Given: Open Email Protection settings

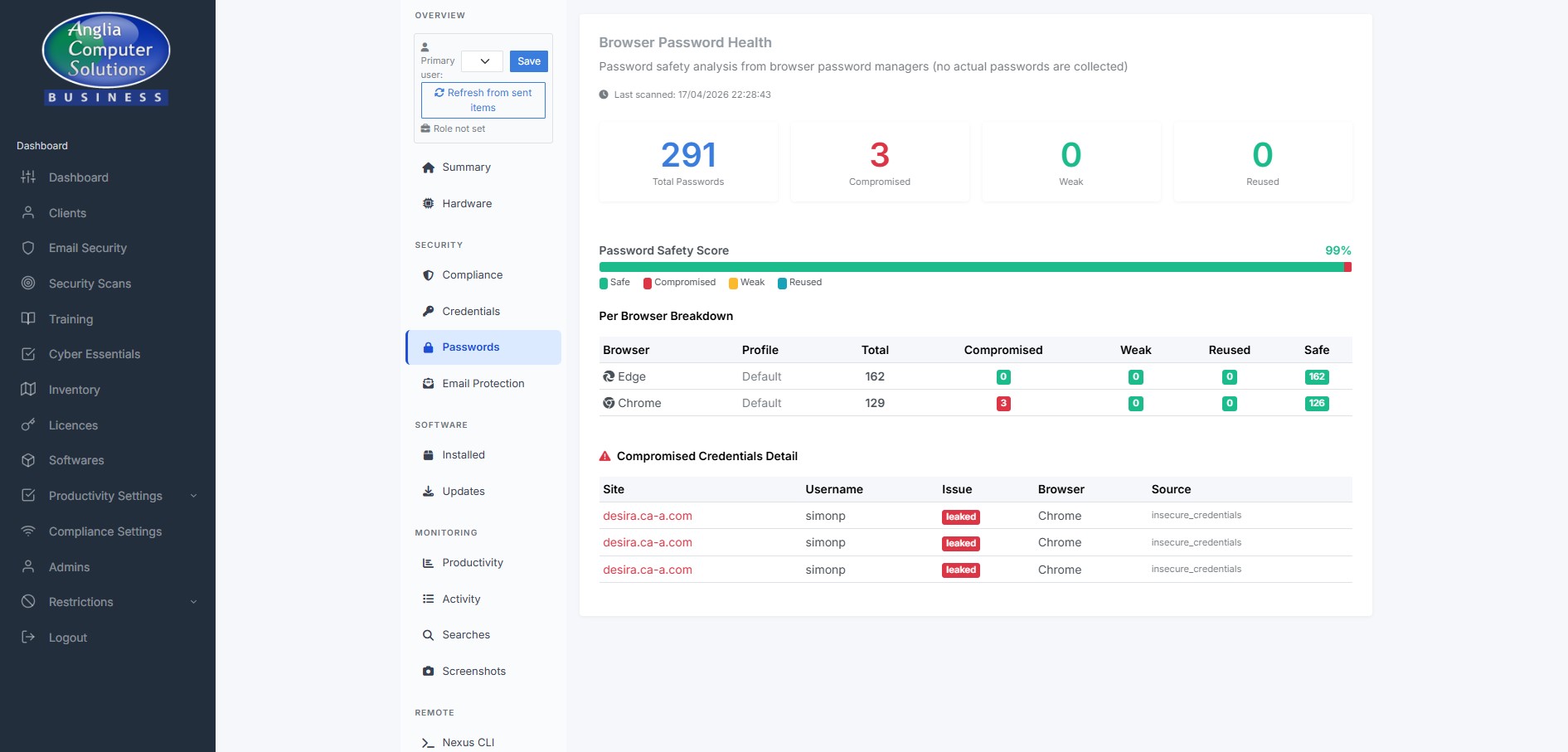Looking at the screenshot, I should 483,383.
